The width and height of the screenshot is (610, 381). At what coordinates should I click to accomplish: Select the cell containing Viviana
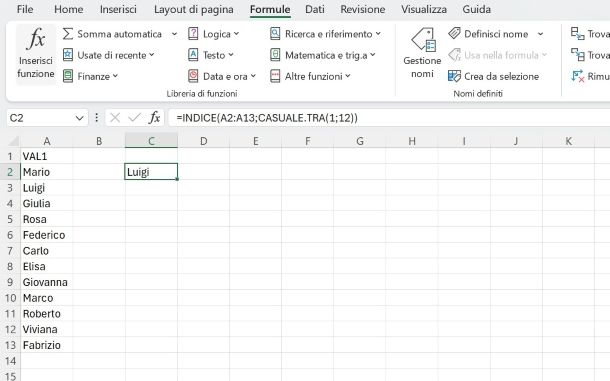(x=47, y=329)
